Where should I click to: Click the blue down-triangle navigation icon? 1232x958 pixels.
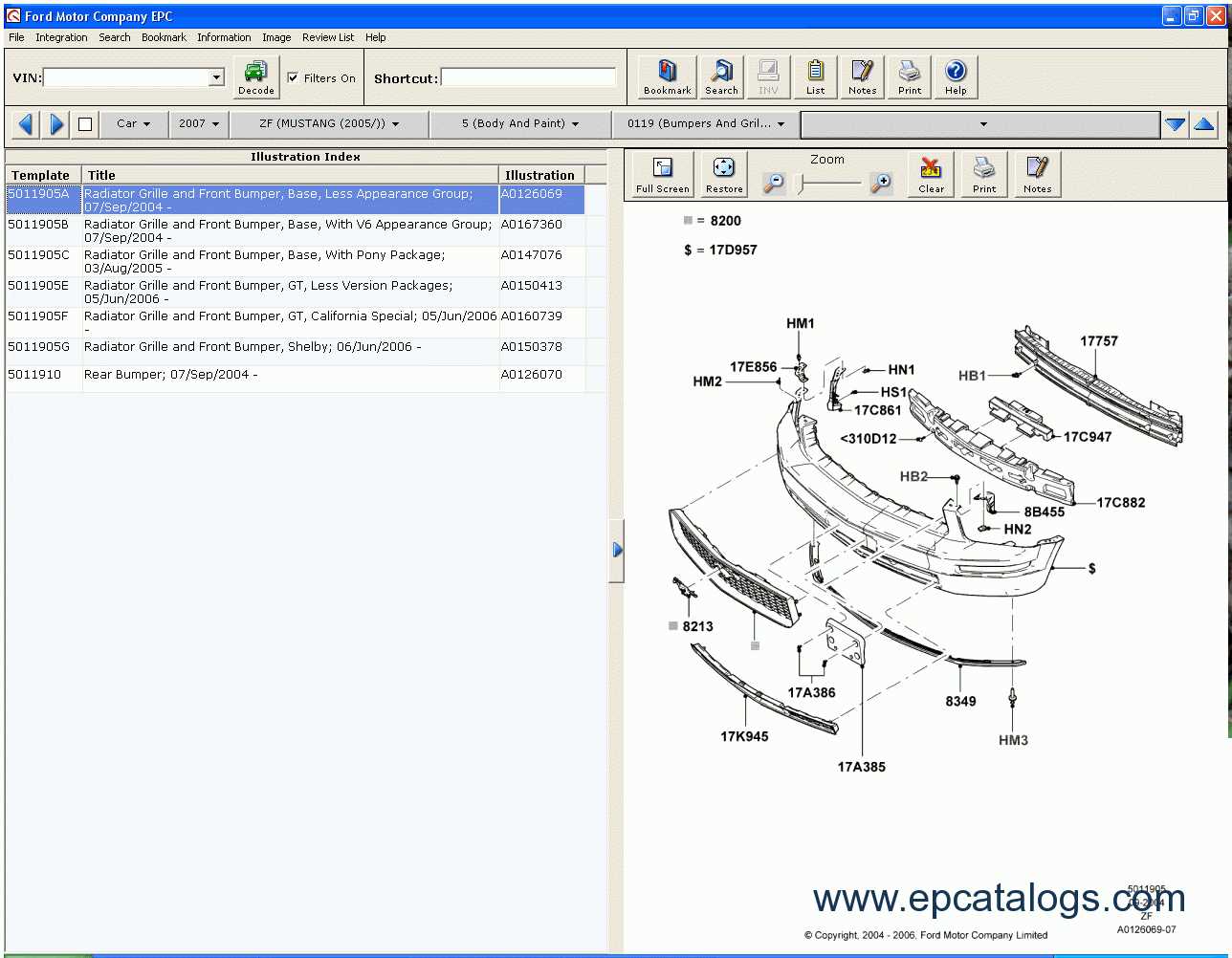(x=1176, y=124)
